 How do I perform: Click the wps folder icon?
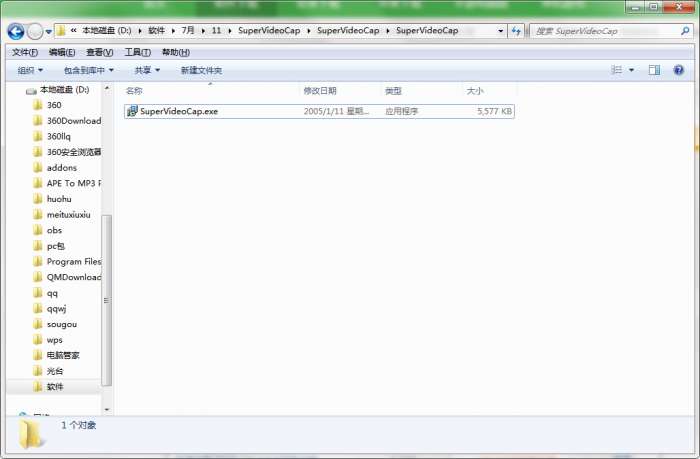click(38, 340)
